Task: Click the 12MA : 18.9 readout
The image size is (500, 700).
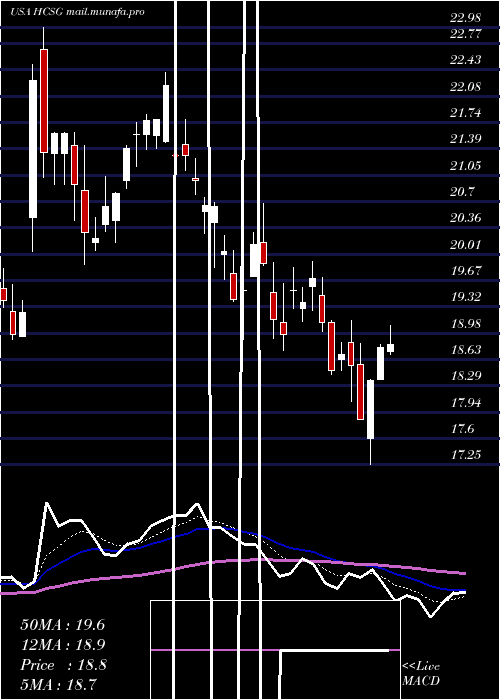Action: coord(63,645)
